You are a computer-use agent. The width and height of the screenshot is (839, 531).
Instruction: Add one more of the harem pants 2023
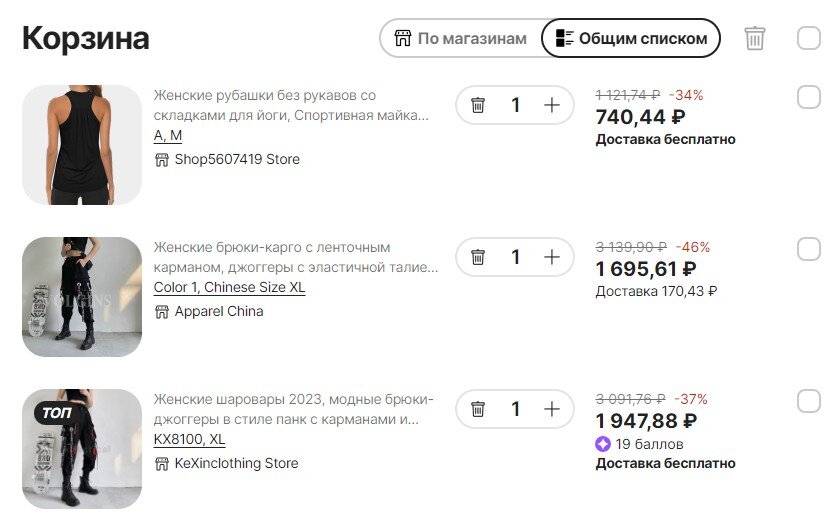coord(552,409)
